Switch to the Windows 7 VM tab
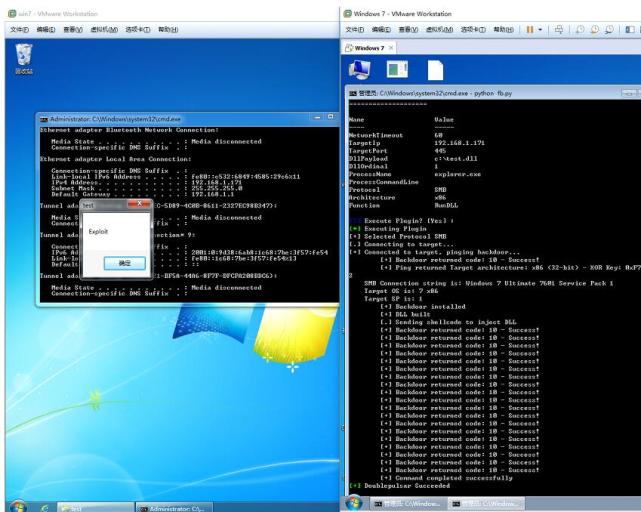 coord(369,48)
